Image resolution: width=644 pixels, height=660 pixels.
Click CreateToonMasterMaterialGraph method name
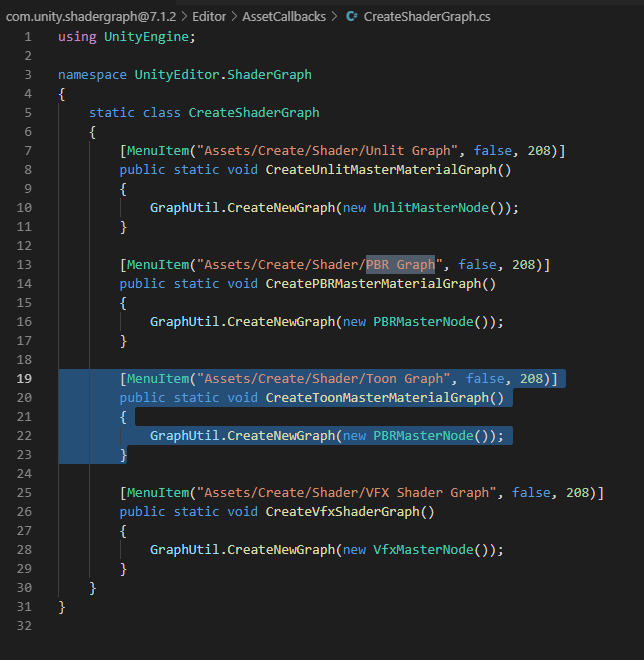tap(377, 398)
